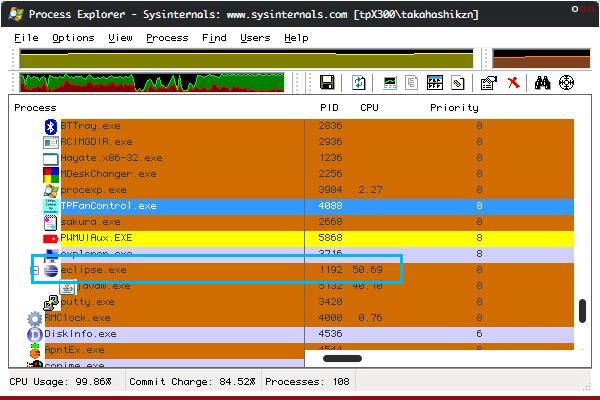Viewport: 600px width, 400px height.
Task: Click PID 2936 in the RCIMGDIR.exe row
Action: click(x=330, y=142)
